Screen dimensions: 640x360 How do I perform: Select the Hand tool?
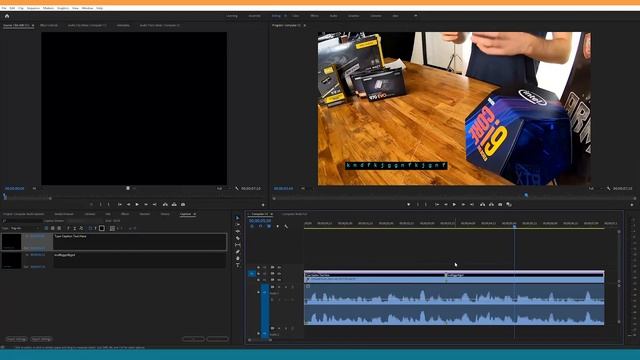tap(238, 258)
